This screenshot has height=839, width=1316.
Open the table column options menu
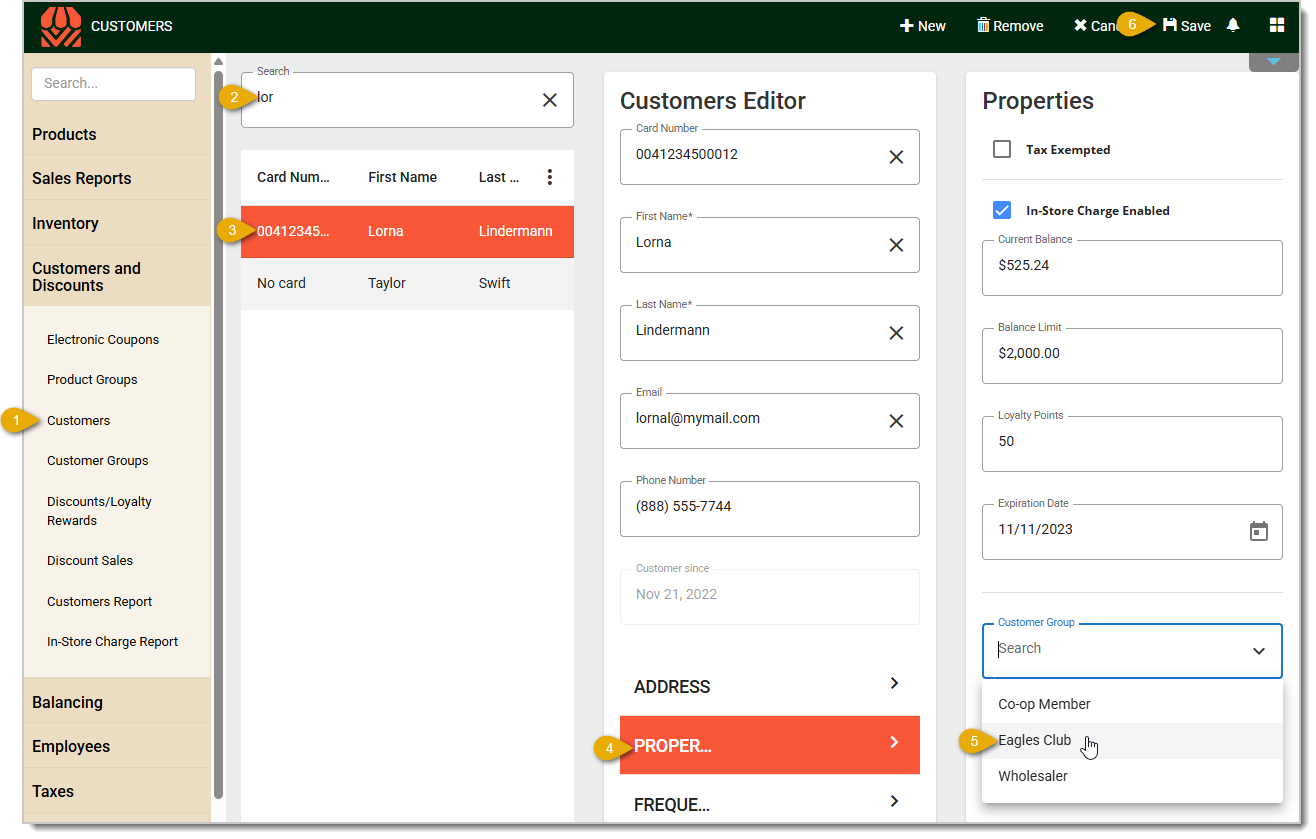pos(549,177)
